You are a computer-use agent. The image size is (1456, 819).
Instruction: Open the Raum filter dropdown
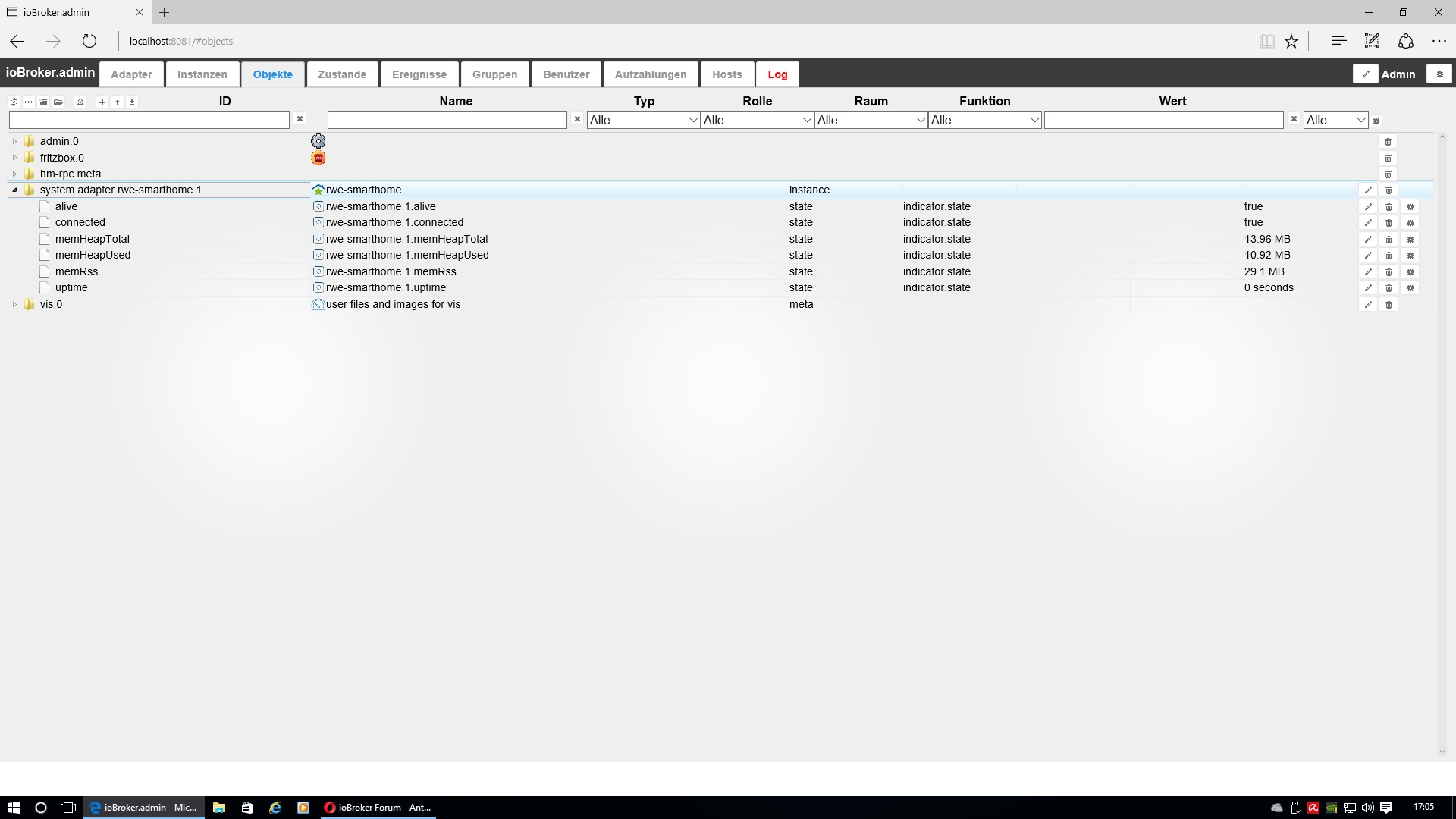(871, 120)
